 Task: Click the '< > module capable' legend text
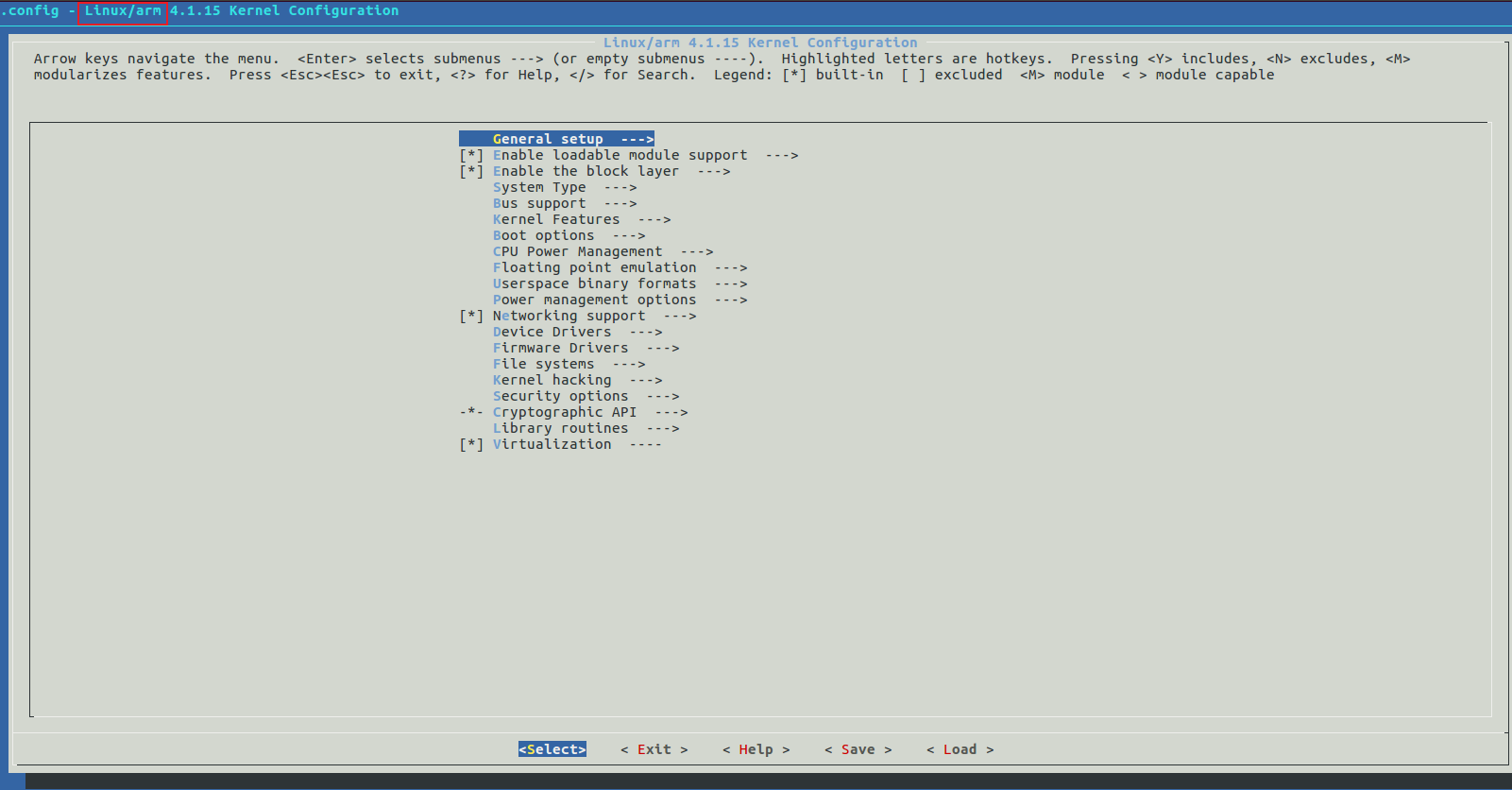[1198, 75]
